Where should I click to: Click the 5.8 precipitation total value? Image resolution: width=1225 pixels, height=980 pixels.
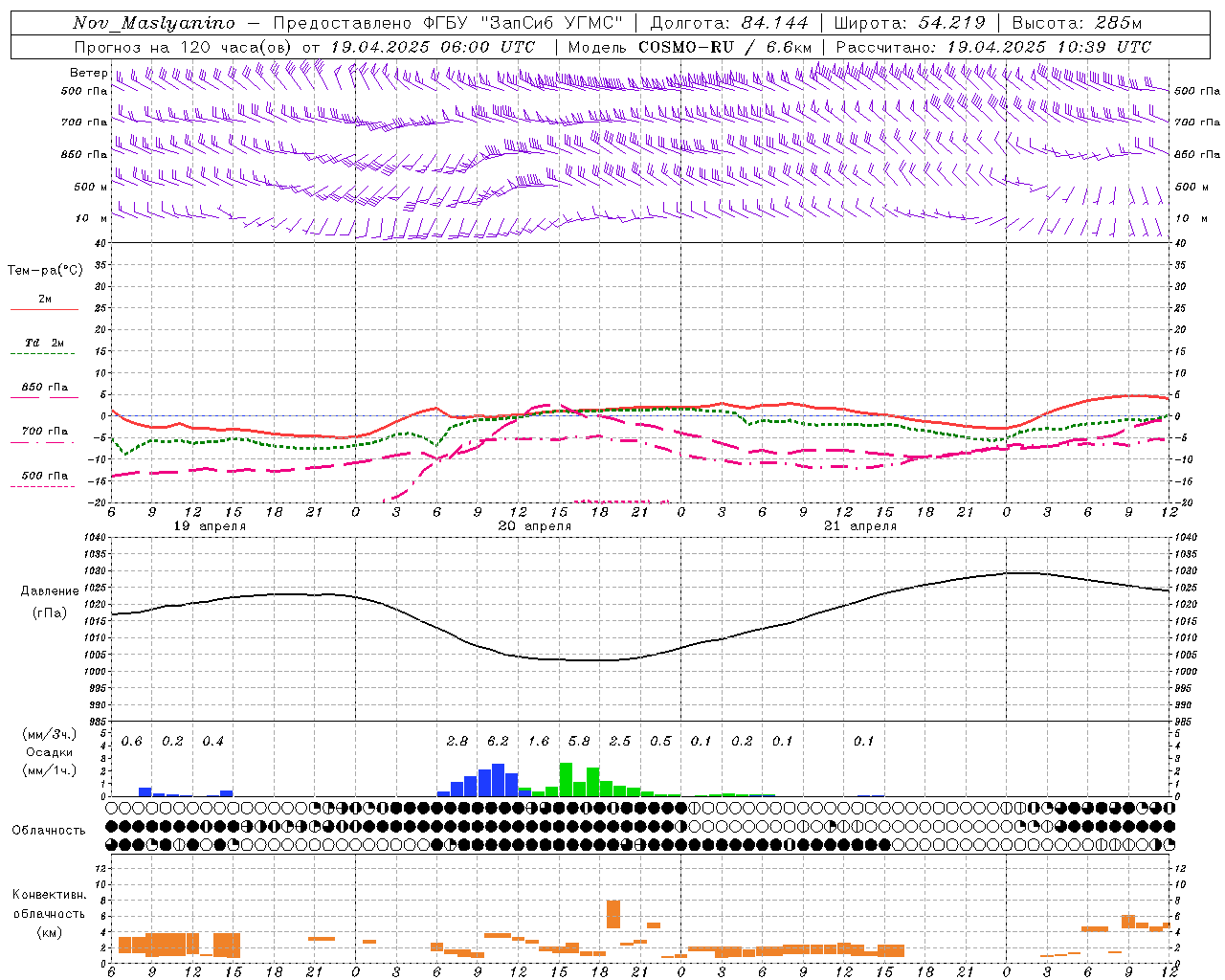coord(579,742)
